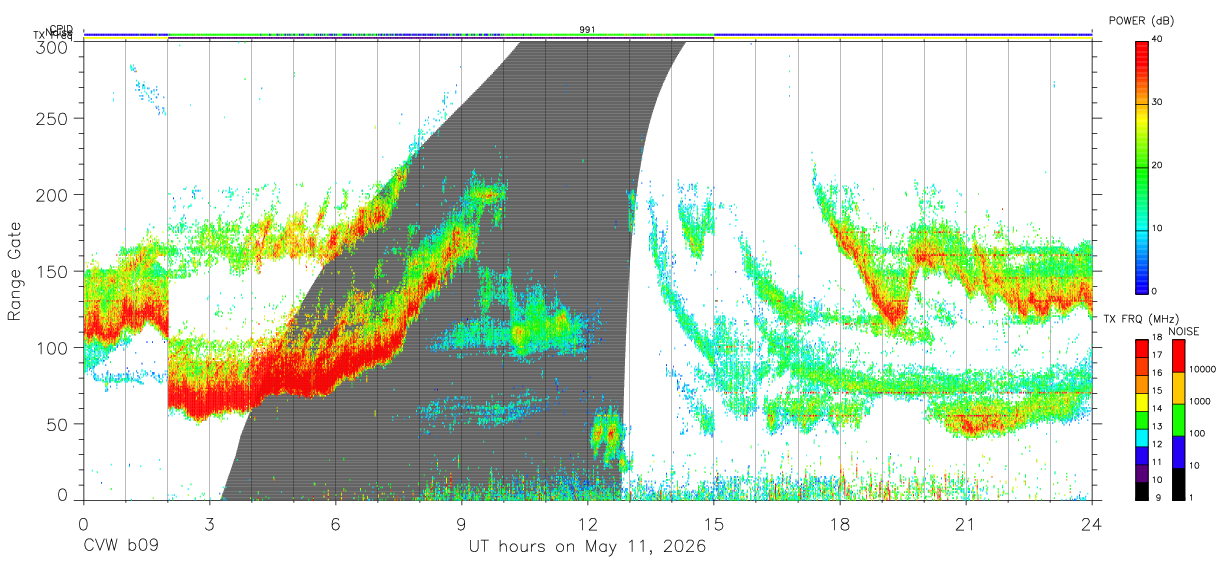
Task: Click 'UT hours on May 11, 2026' axis title
Action: [x=588, y=547]
